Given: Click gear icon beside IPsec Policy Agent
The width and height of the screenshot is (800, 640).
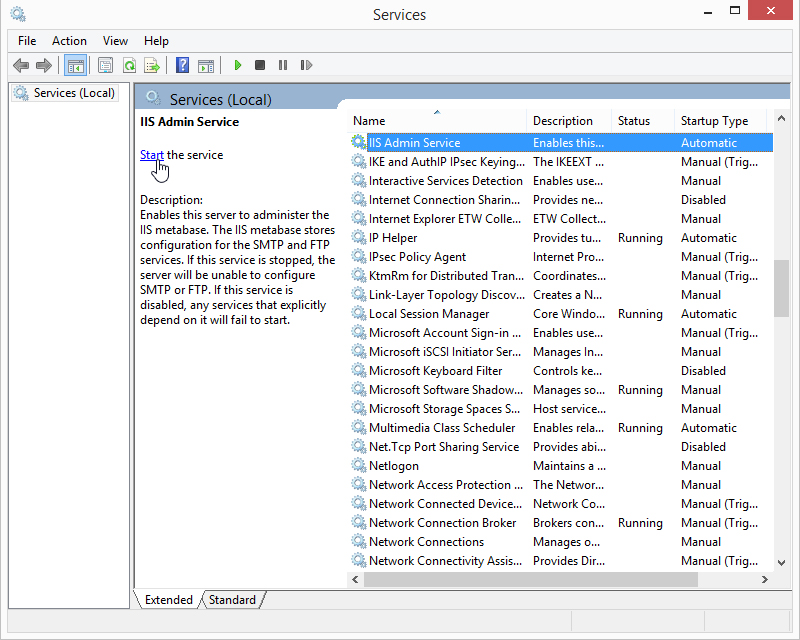Looking at the screenshot, I should (x=359, y=256).
